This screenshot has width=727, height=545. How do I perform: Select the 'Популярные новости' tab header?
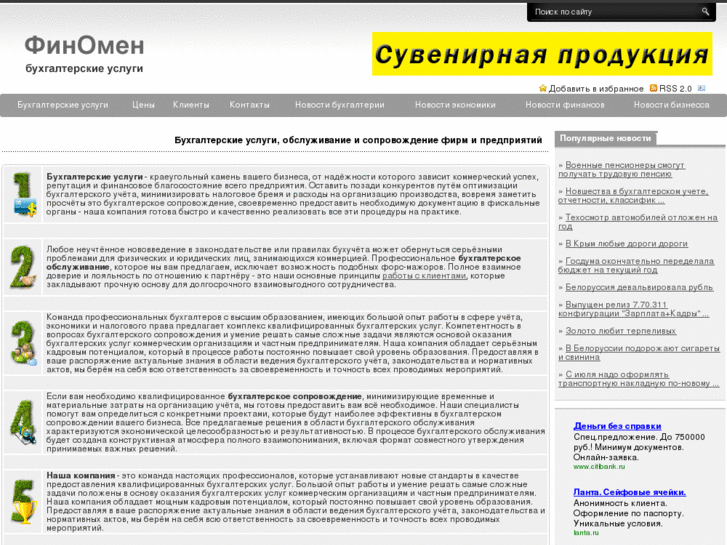(x=606, y=138)
